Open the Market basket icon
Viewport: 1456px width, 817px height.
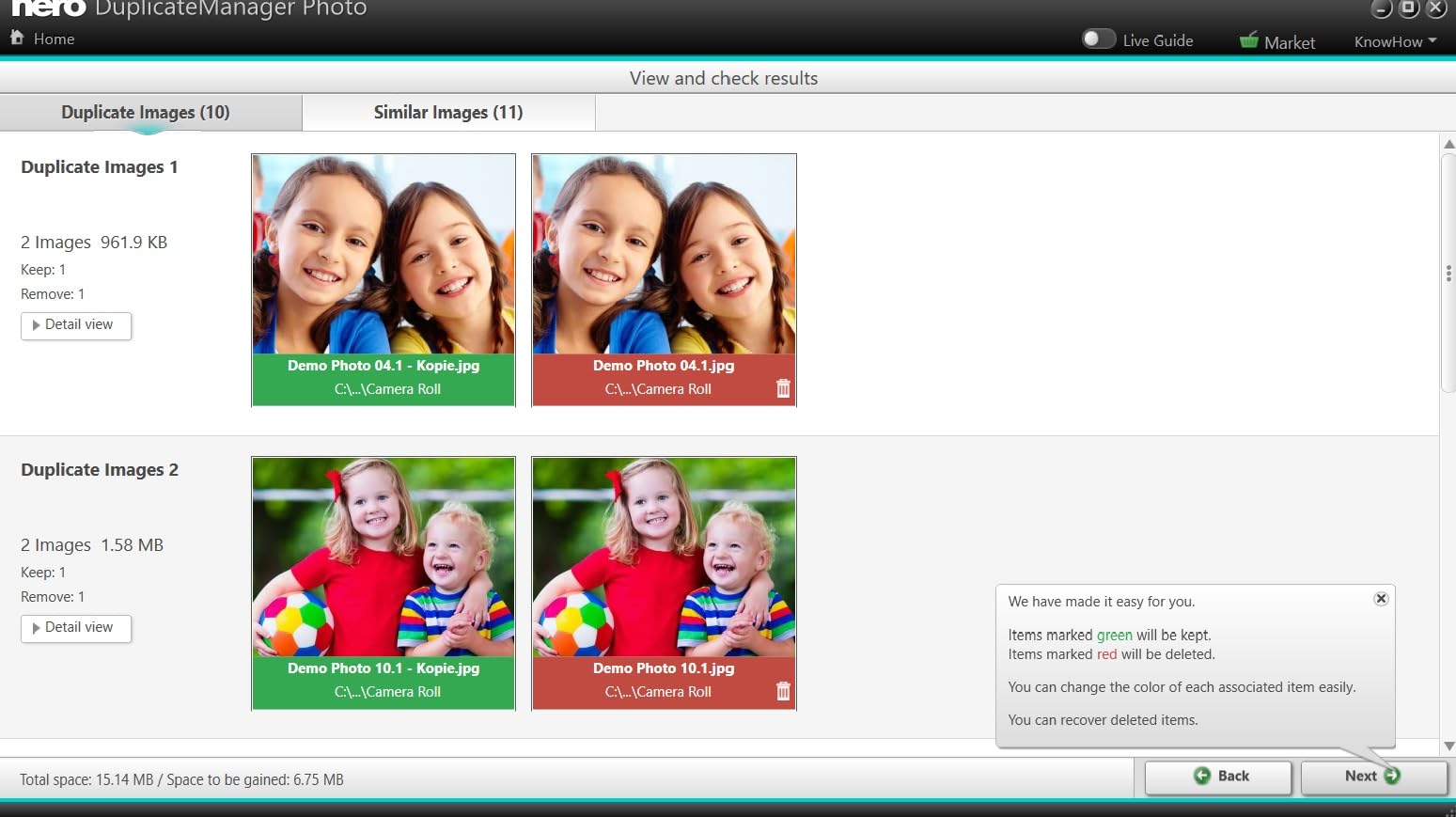pyautogui.click(x=1248, y=40)
